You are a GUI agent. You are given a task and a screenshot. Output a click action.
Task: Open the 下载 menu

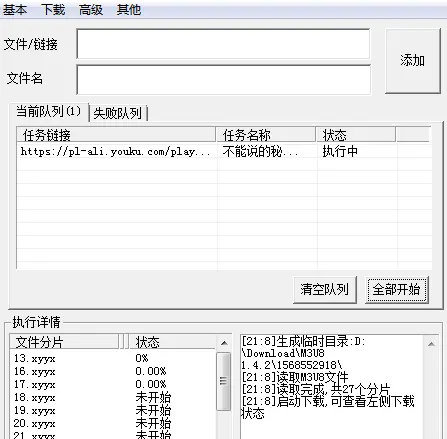[53, 10]
